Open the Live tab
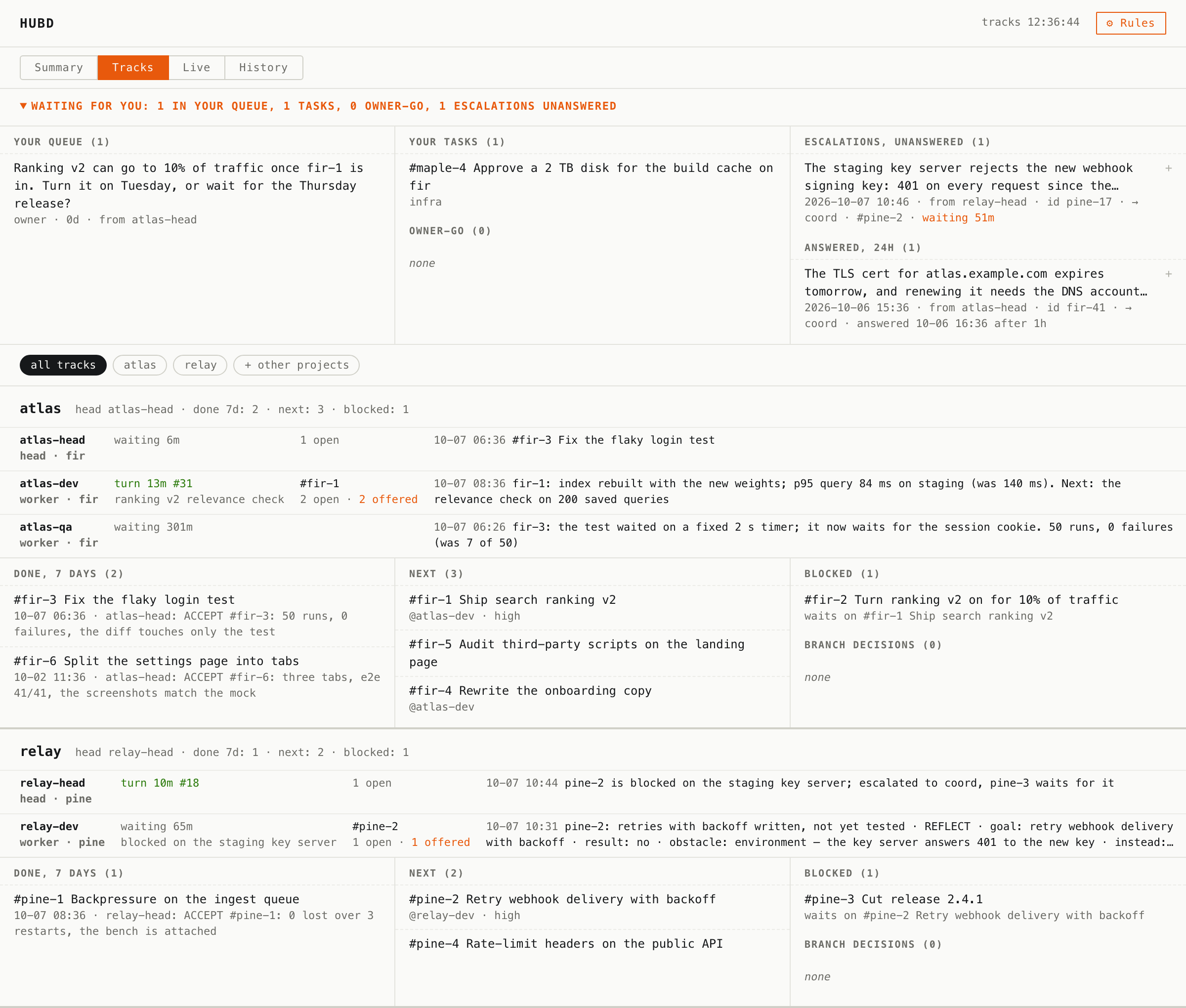 tap(197, 67)
